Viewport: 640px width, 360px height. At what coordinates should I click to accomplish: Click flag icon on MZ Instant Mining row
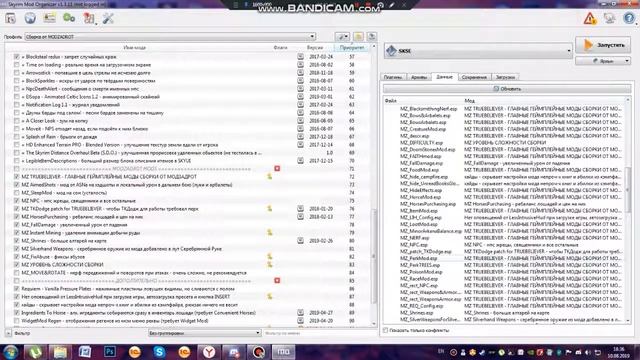pyautogui.click(x=269, y=233)
